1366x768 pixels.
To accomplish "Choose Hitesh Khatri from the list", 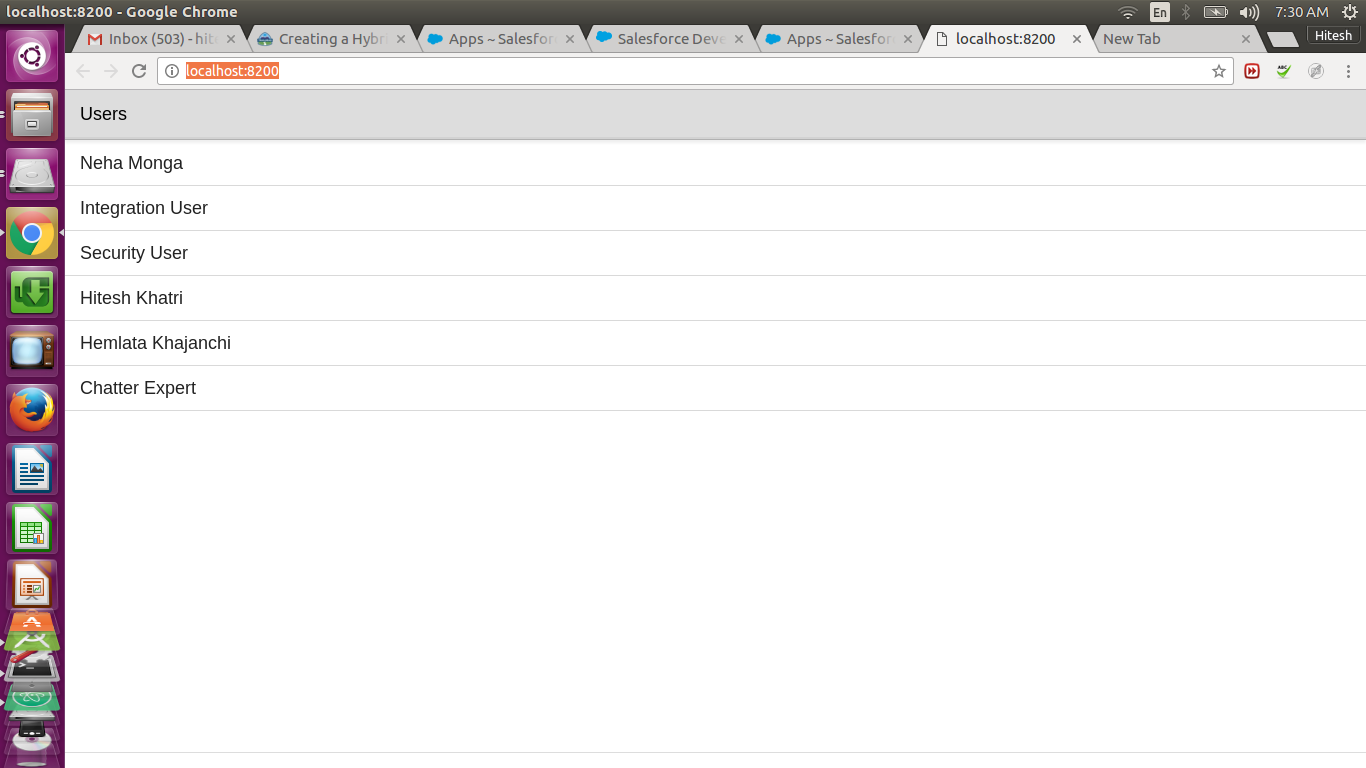I will click(x=716, y=298).
